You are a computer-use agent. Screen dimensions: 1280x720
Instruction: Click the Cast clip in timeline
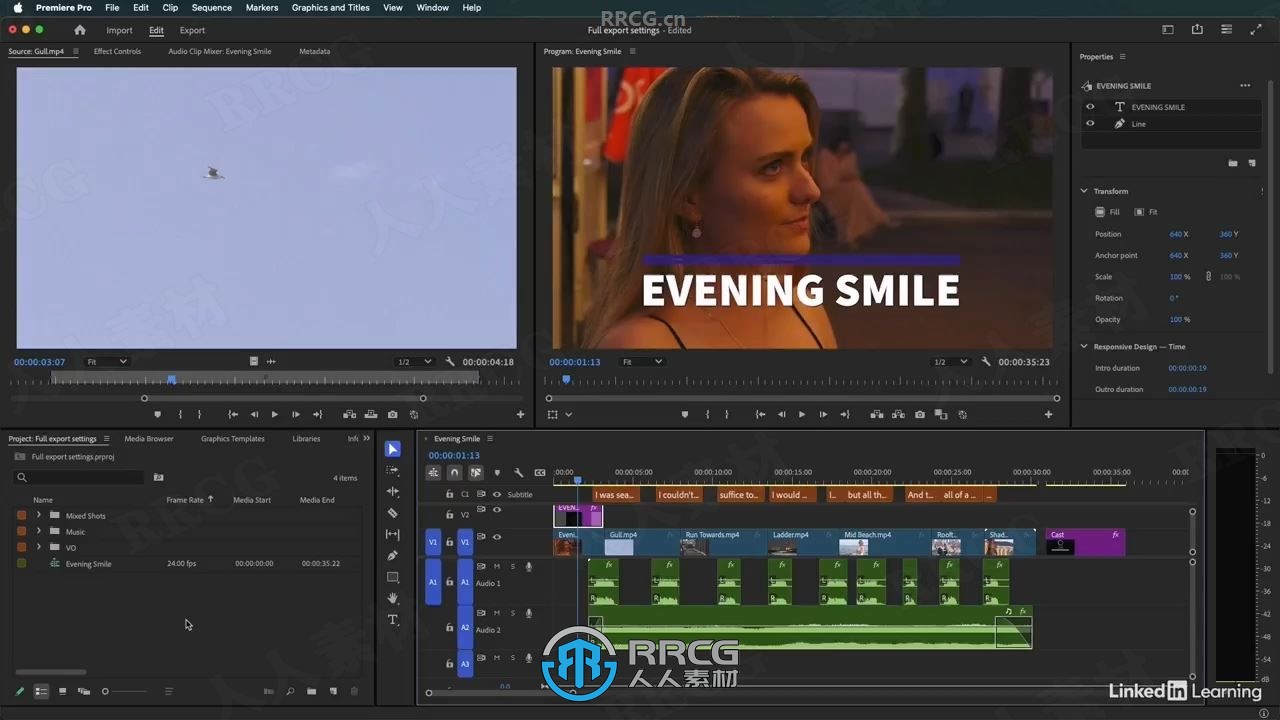pyautogui.click(x=1085, y=542)
